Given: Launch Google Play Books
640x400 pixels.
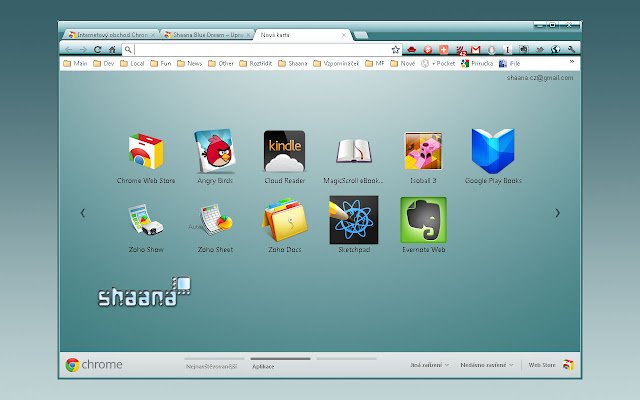Looking at the screenshot, I should tap(493, 151).
